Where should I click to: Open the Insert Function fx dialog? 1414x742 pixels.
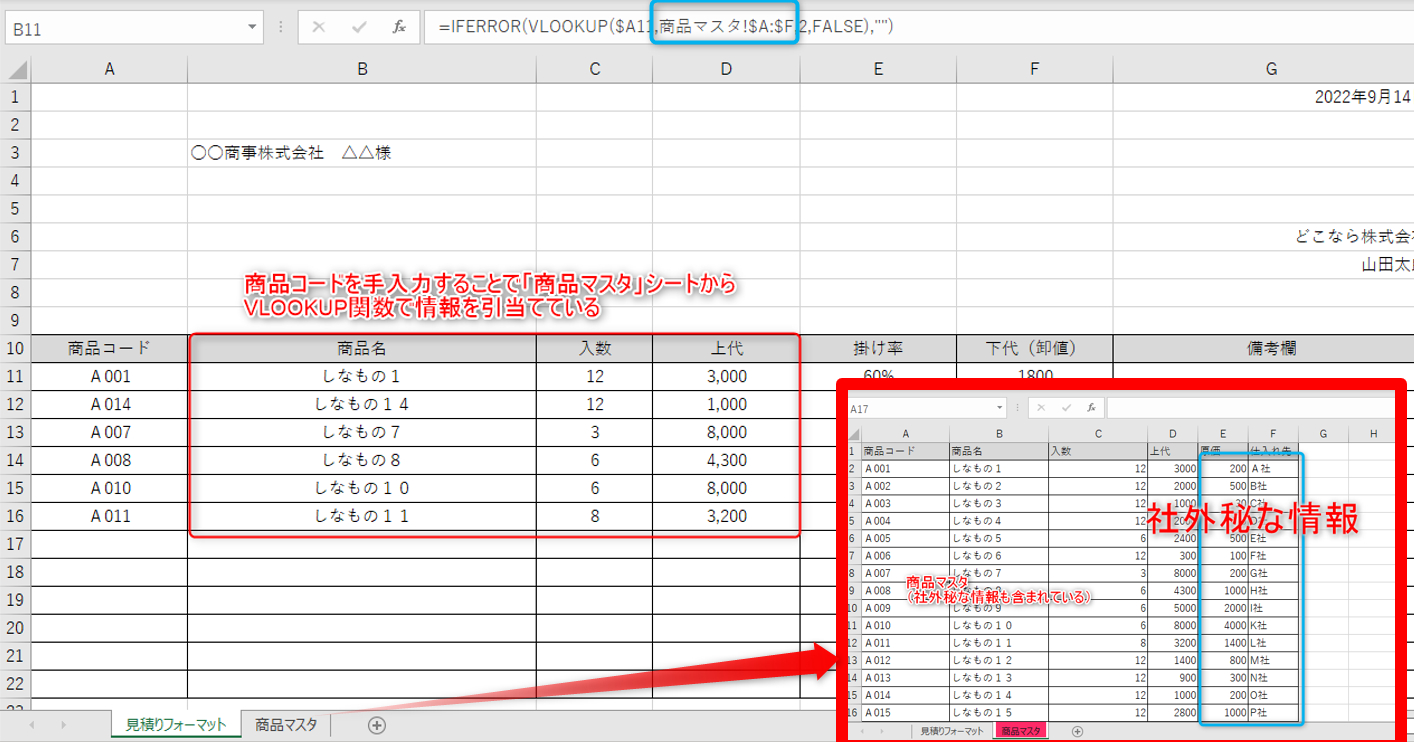[x=399, y=27]
